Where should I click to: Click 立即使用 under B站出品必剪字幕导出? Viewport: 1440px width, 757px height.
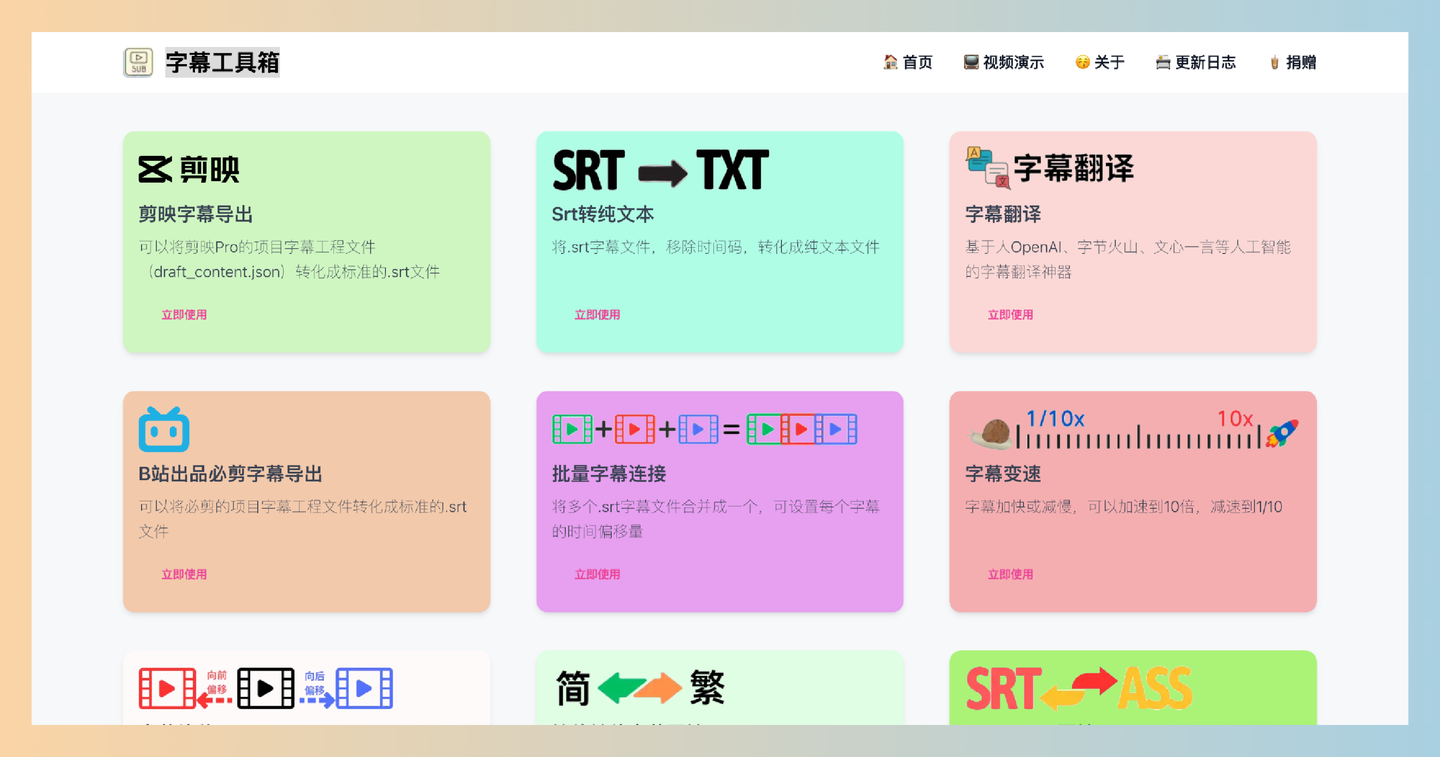(x=184, y=575)
